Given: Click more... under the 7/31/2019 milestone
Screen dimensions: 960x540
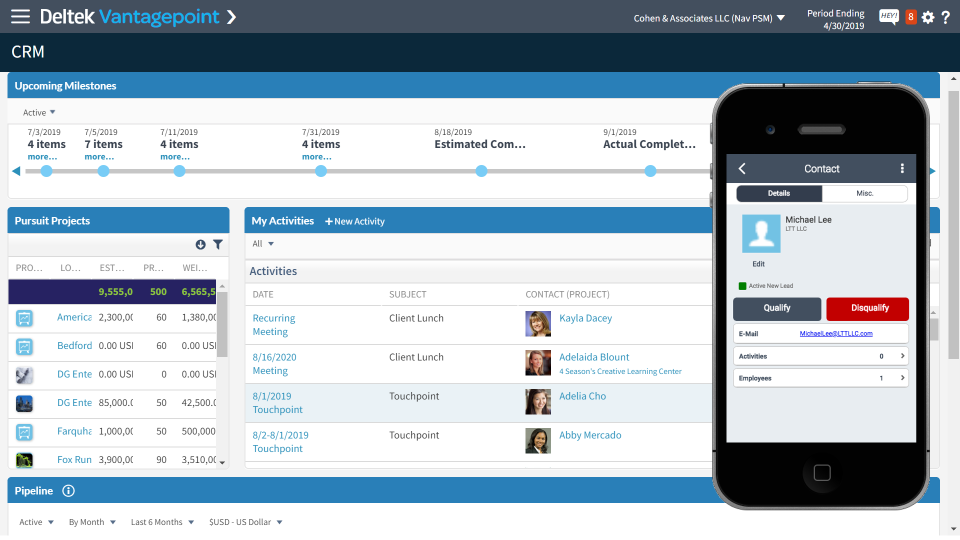Looking at the screenshot, I should click(317, 157).
